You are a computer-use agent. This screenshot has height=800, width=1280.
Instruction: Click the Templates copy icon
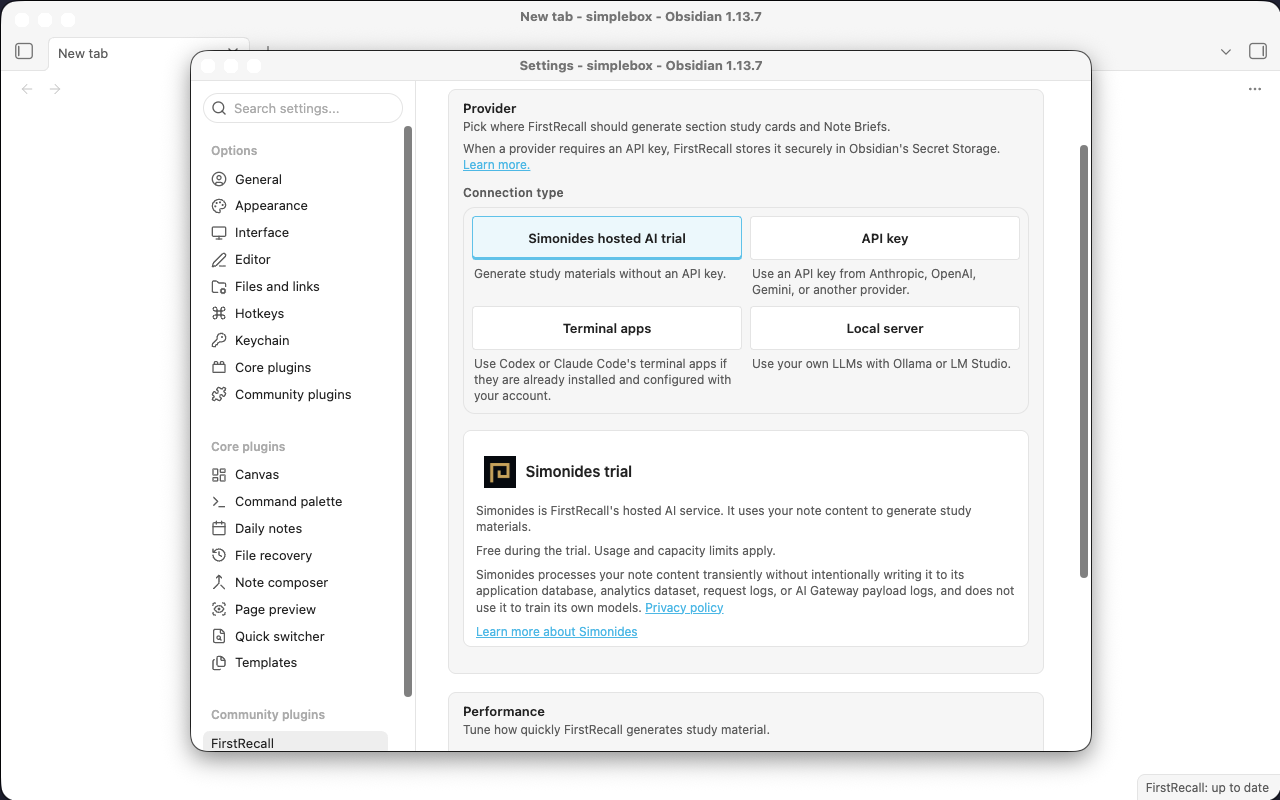click(219, 663)
